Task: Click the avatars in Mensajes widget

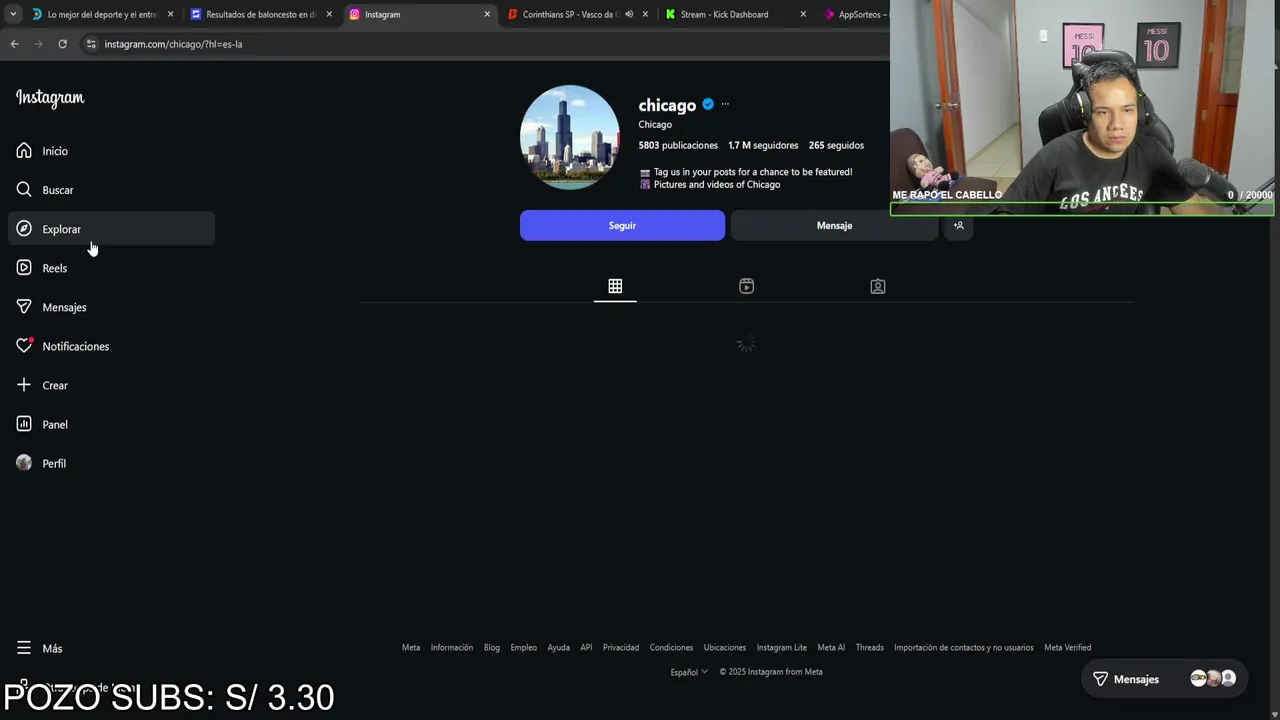Action: click(x=1213, y=679)
